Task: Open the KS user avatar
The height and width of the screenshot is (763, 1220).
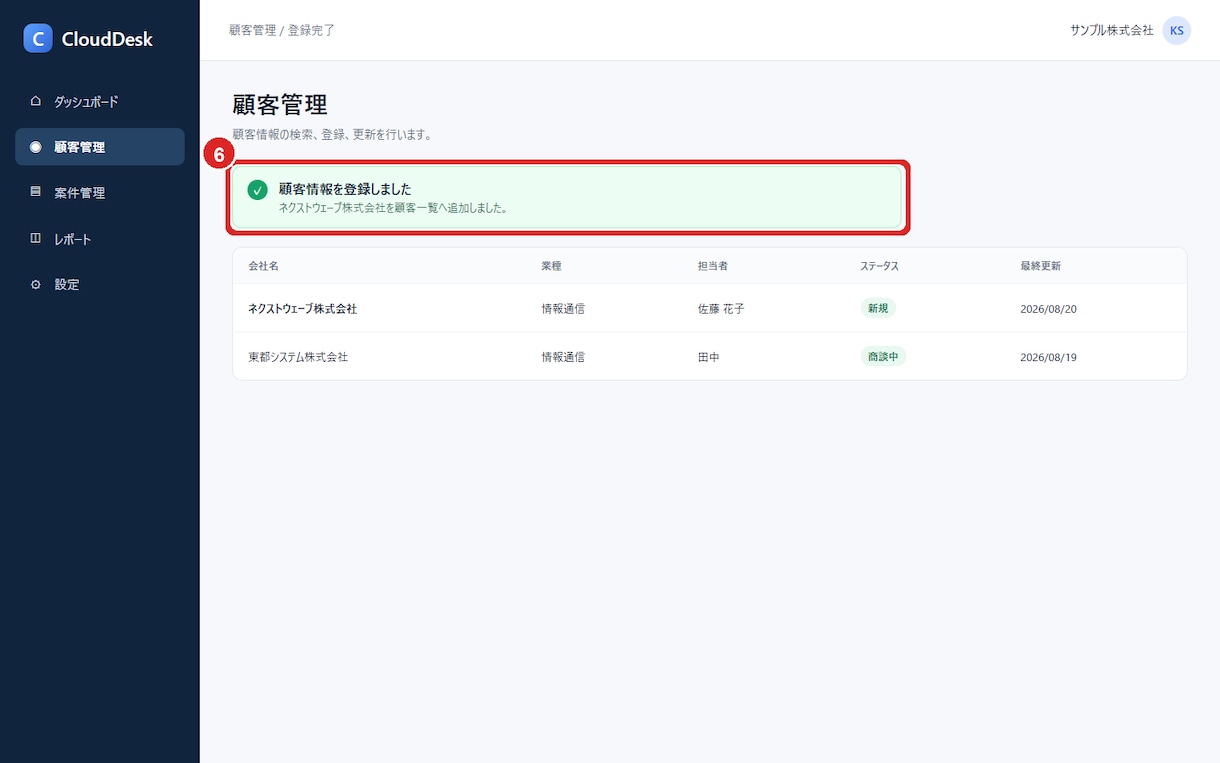Action: pyautogui.click(x=1176, y=30)
